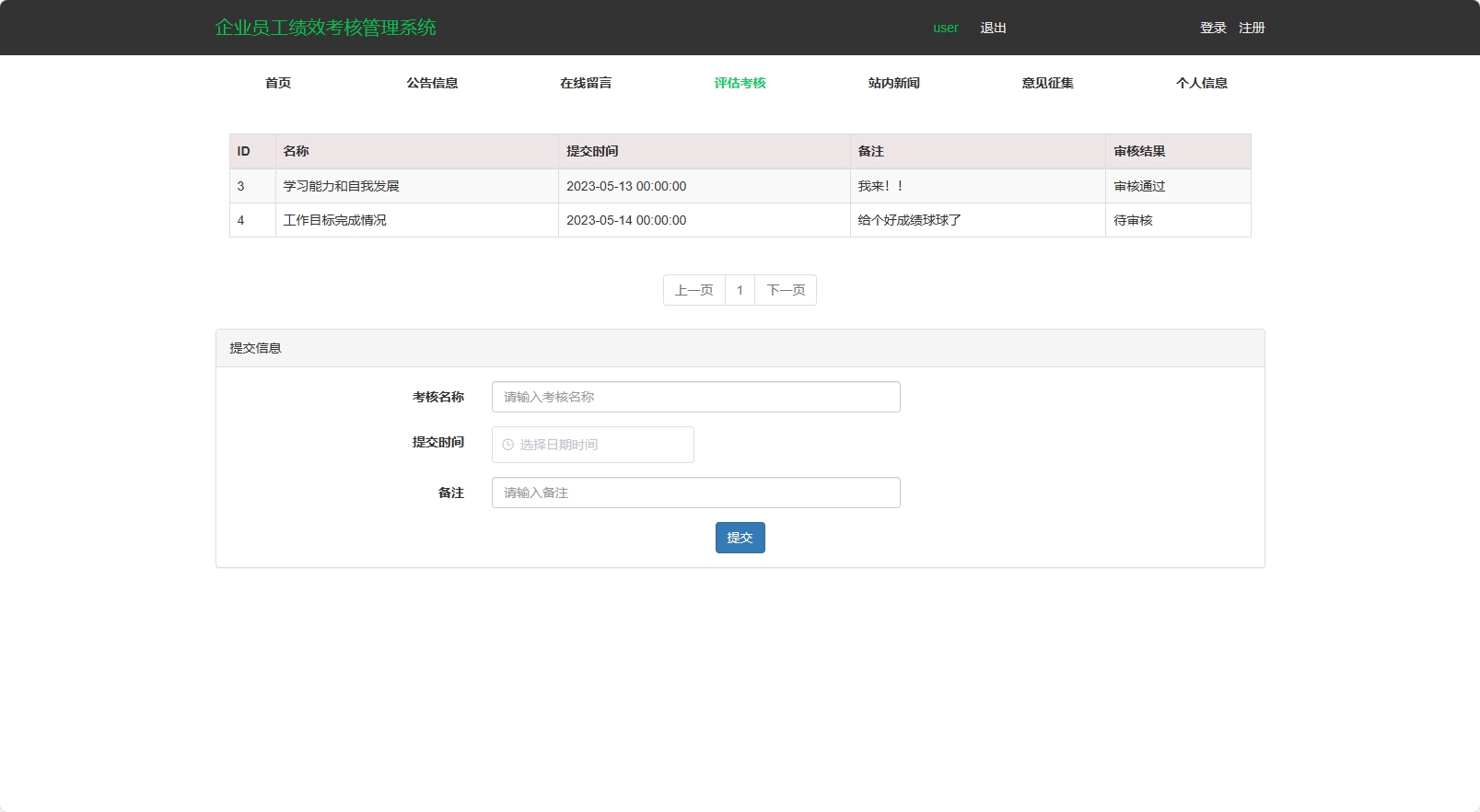Open the 注册 register link

(x=1252, y=28)
